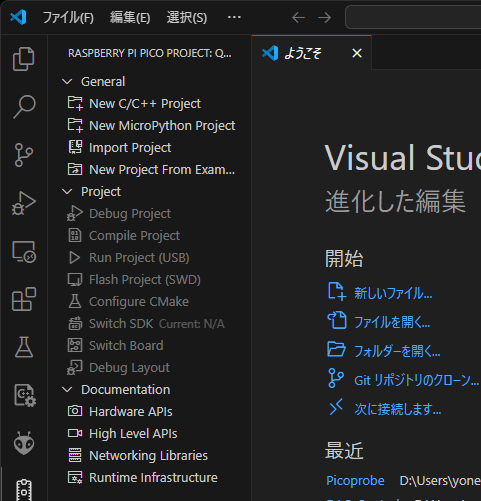
Task: Select New Project From Example
Action: (x=149, y=170)
